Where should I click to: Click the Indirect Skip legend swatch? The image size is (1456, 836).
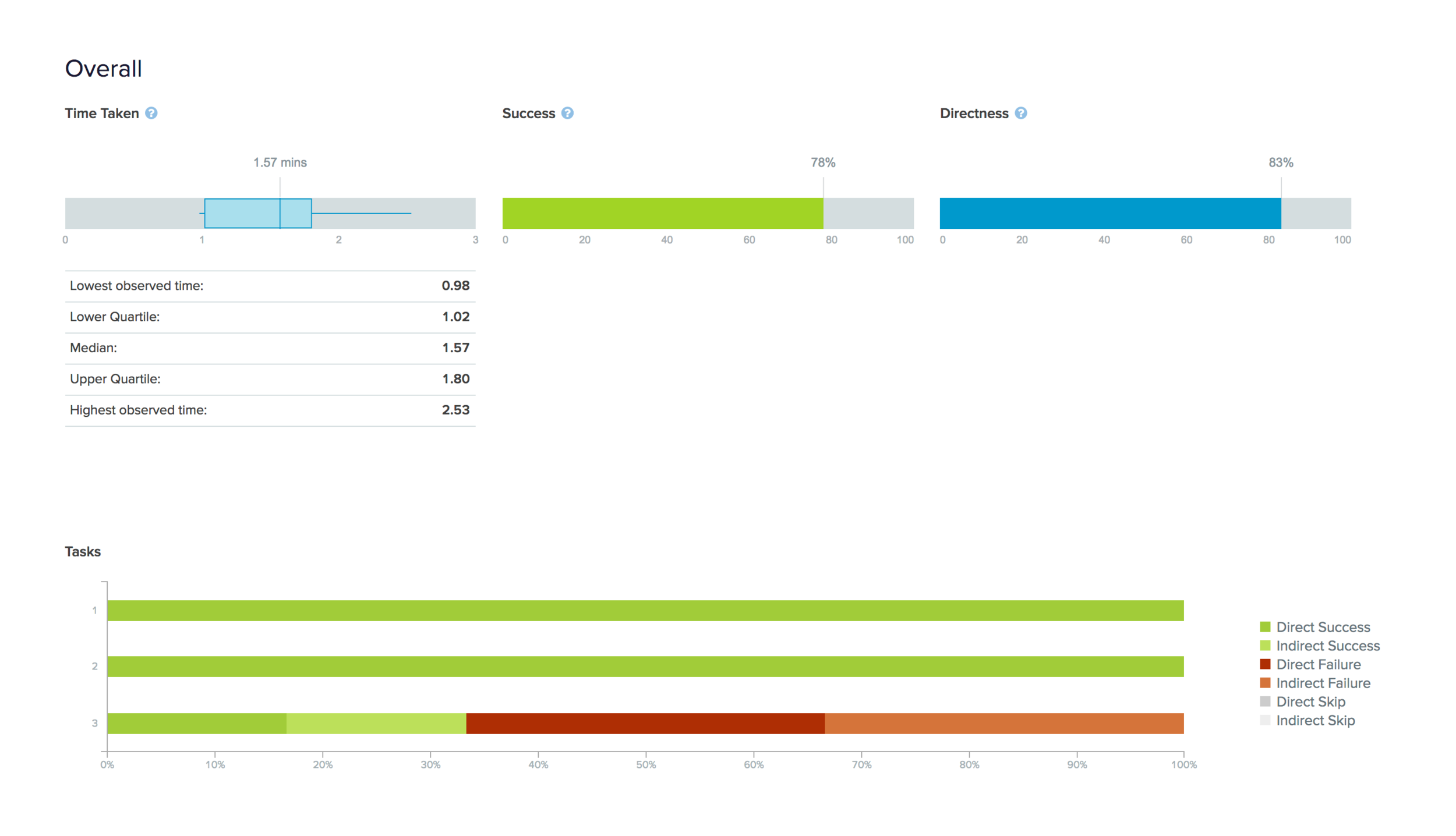click(x=1264, y=720)
